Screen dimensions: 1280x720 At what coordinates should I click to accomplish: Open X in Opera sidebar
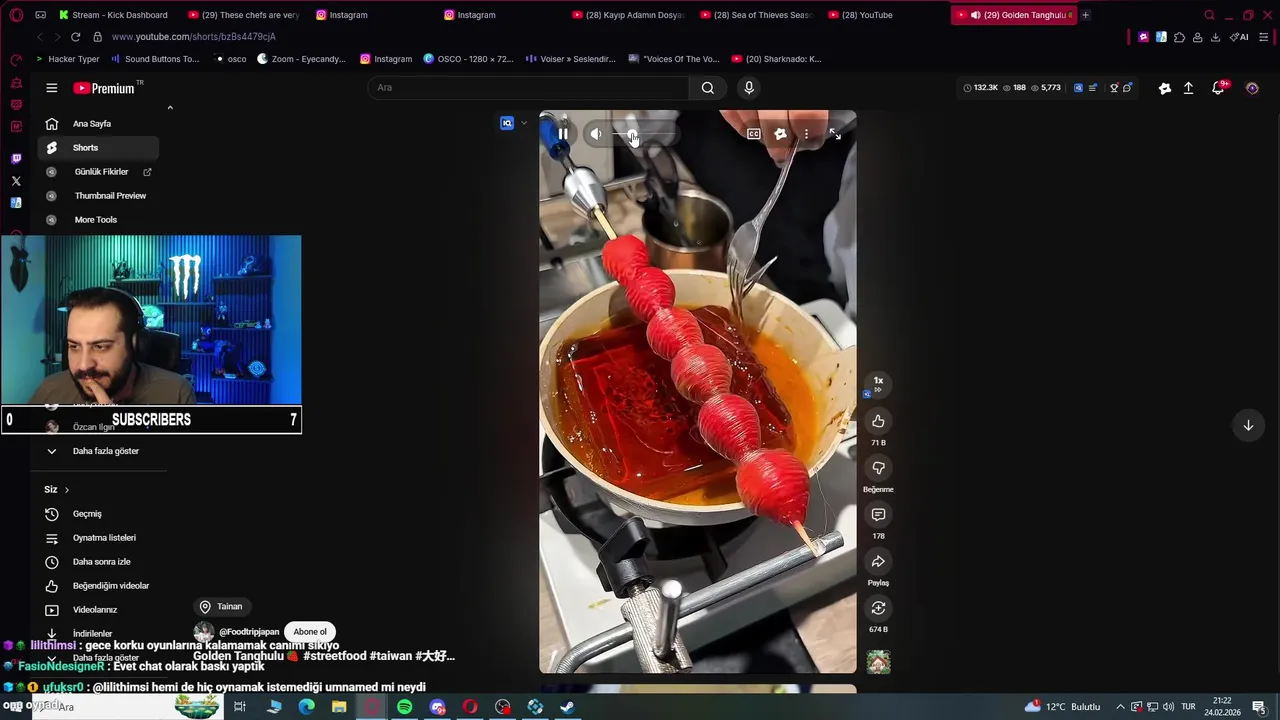click(x=16, y=181)
